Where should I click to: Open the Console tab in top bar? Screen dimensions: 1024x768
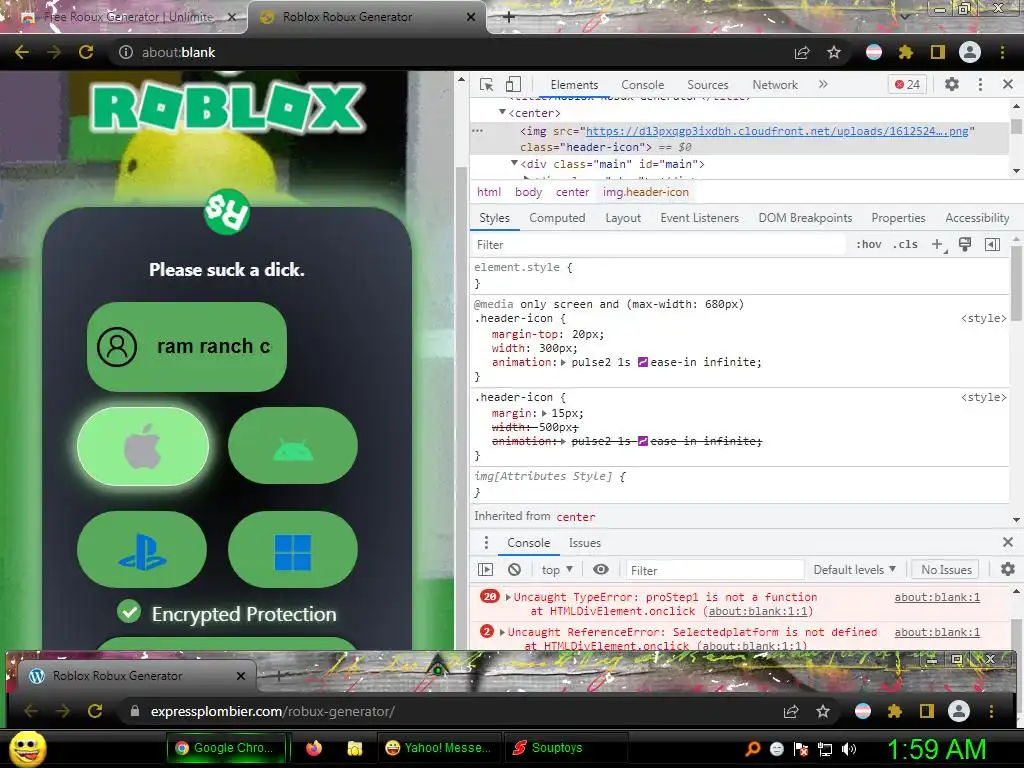click(643, 85)
